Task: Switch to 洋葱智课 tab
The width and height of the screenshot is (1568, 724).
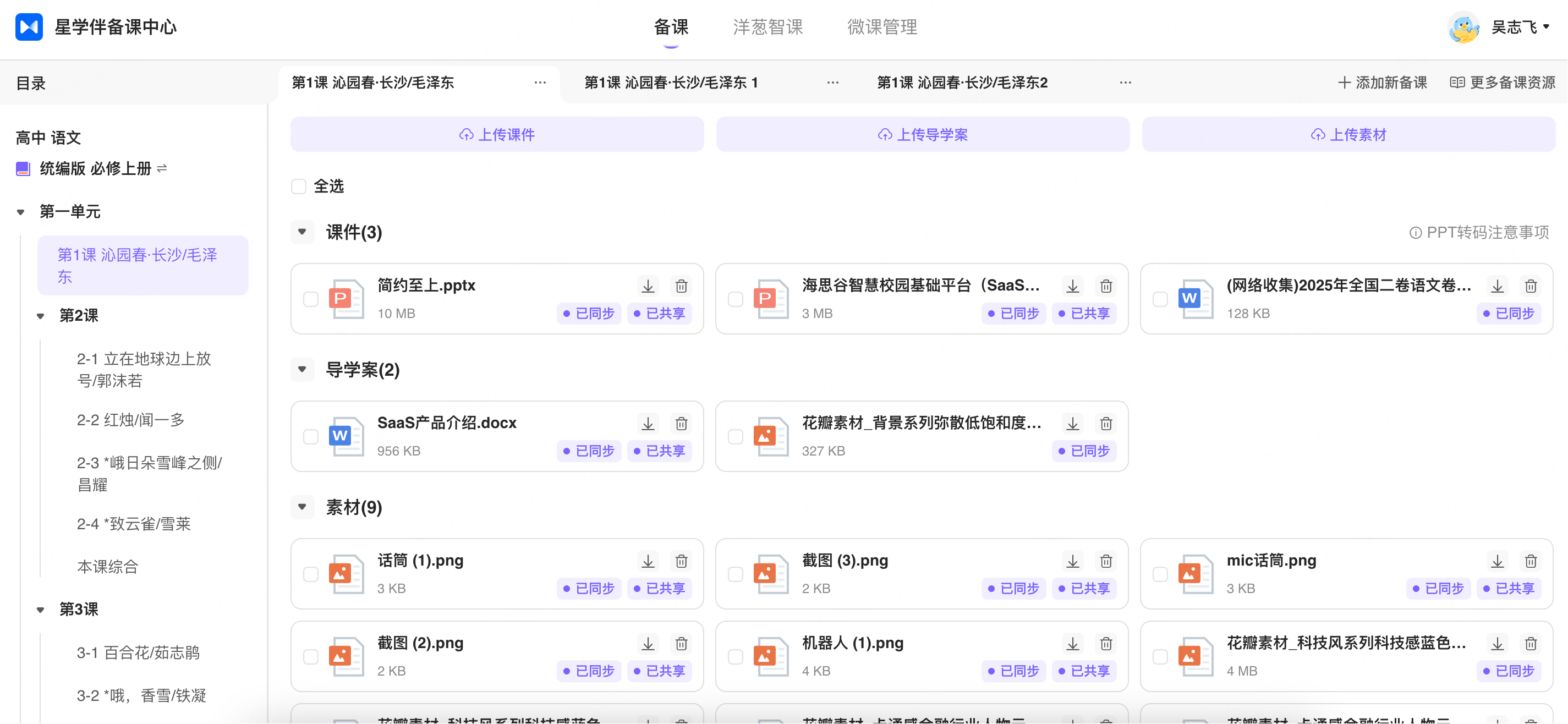Action: pos(768,27)
